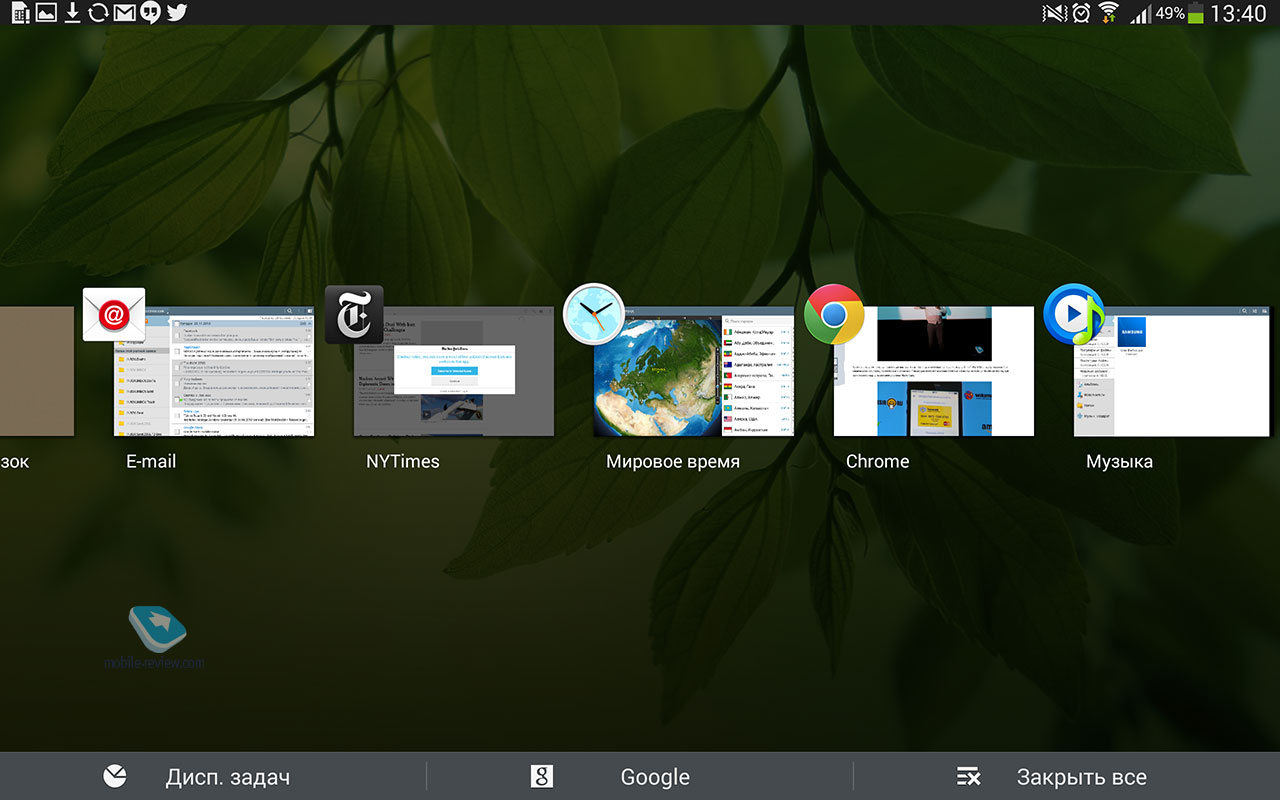Open Дисп. задач task manager
The image size is (1280, 800).
pyautogui.click(x=213, y=777)
